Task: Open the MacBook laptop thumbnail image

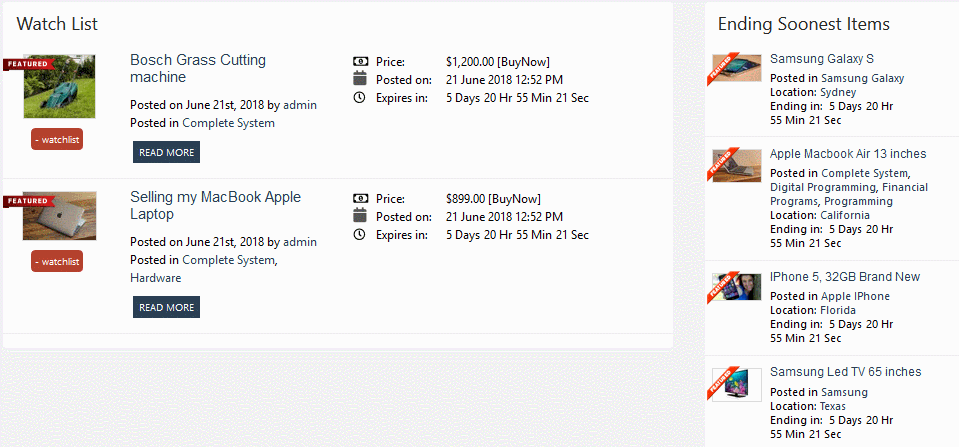Action: [x=59, y=216]
